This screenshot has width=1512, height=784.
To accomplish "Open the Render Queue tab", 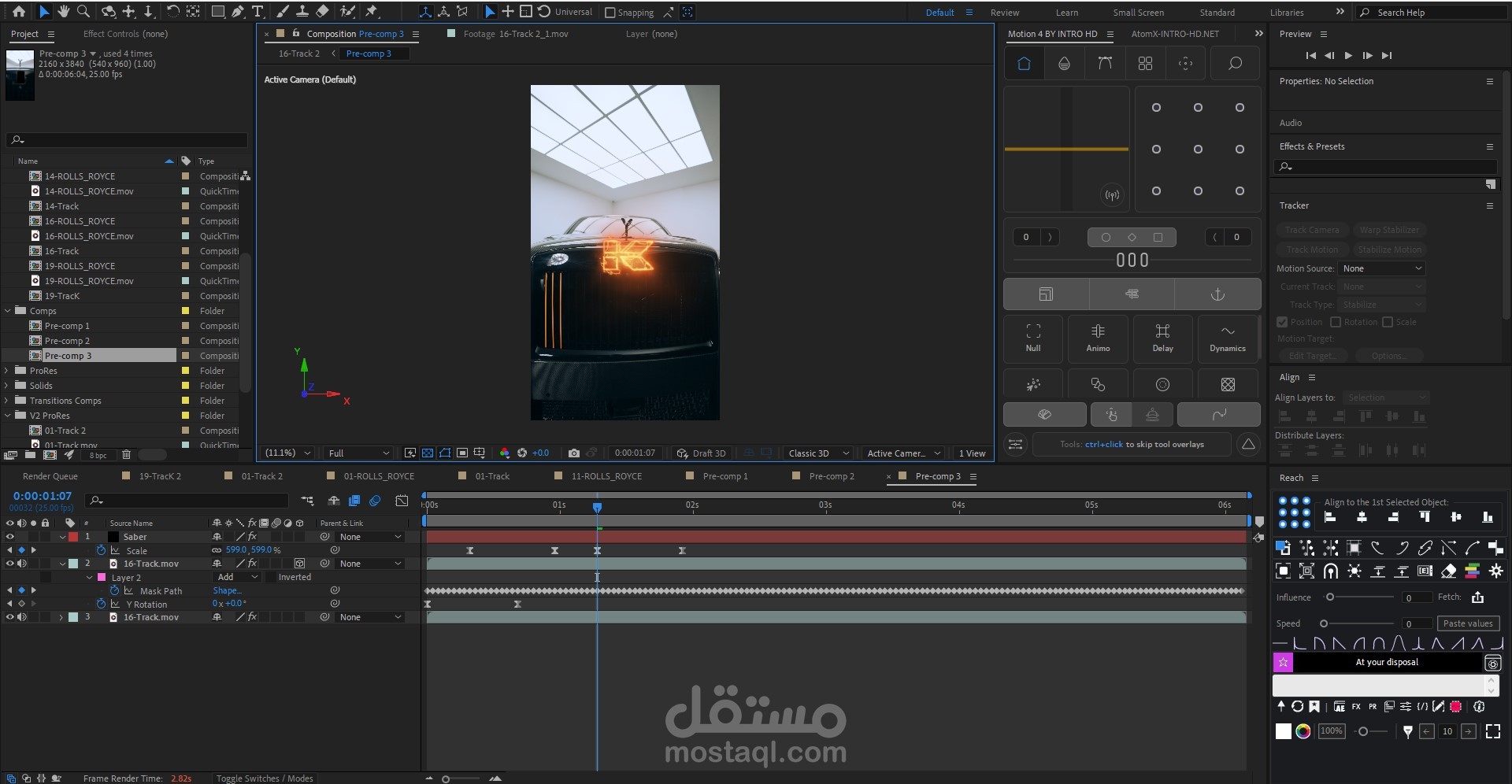I will click(50, 476).
